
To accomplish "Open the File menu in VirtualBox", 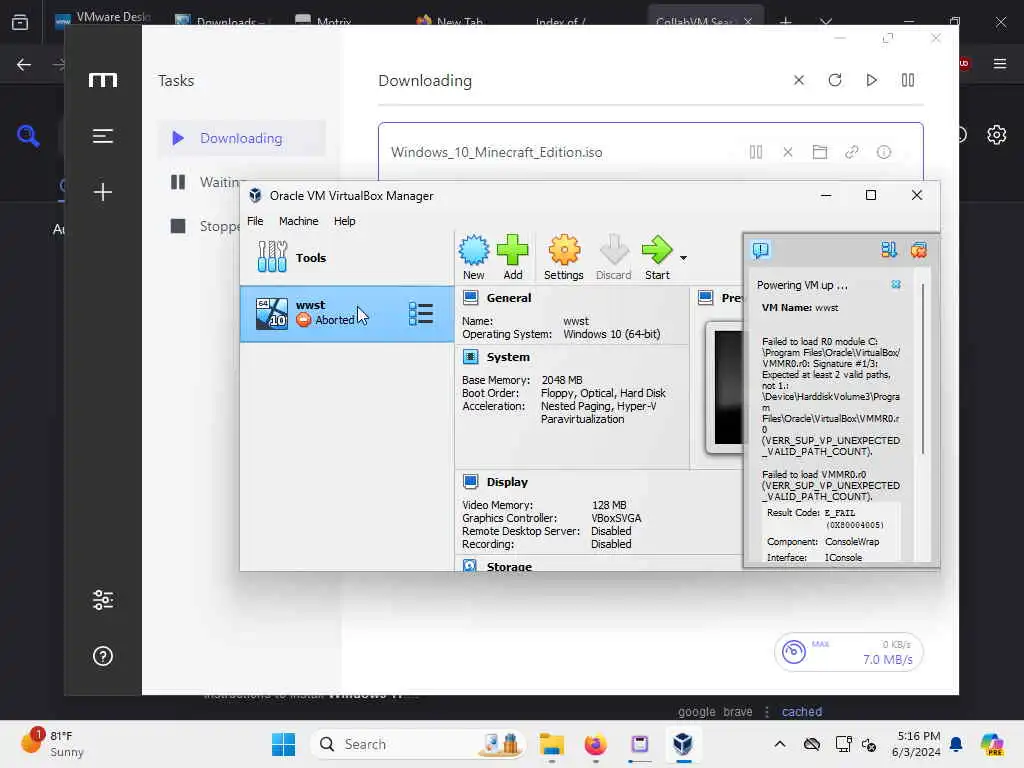I will click(255, 221).
